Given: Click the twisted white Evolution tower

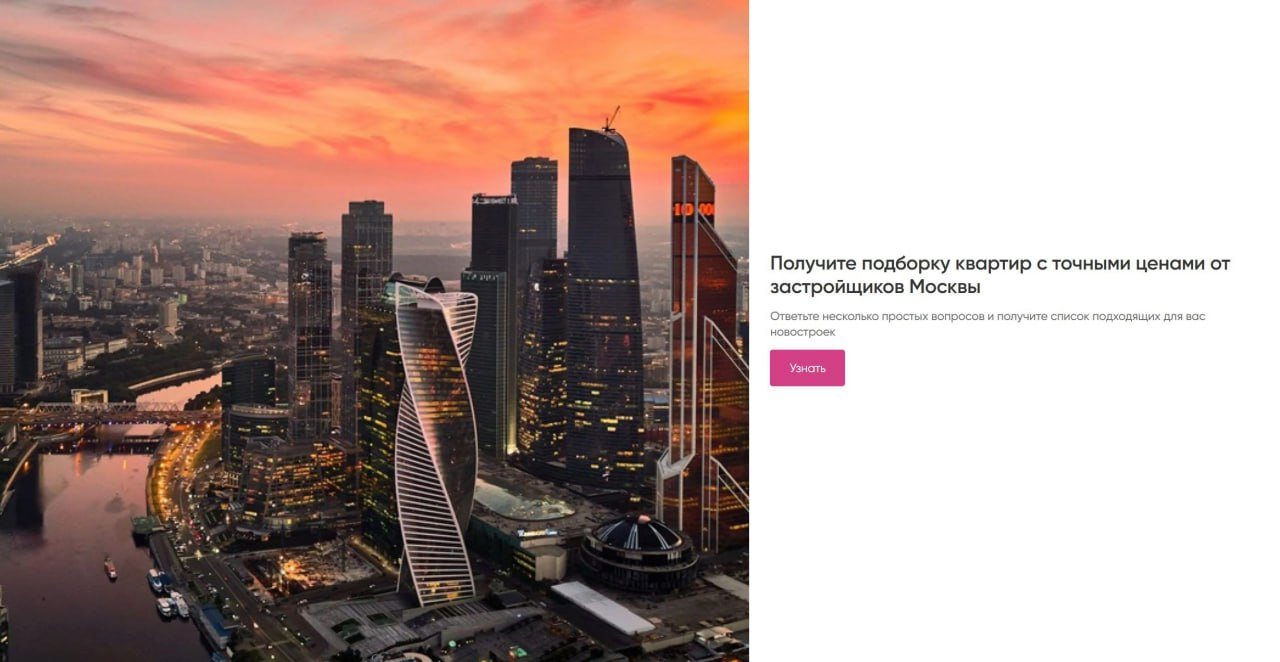Looking at the screenshot, I should 435,440.
